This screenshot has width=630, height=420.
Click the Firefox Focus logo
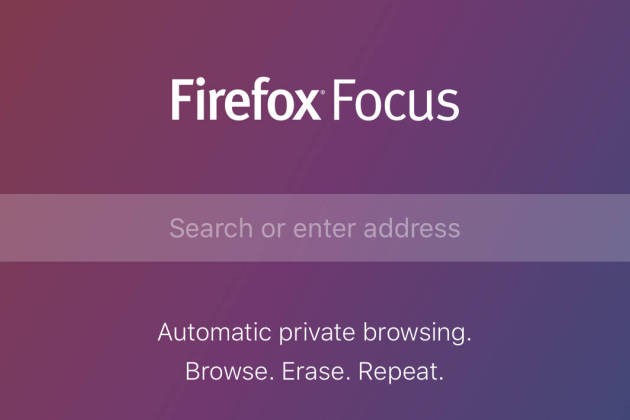(x=315, y=99)
